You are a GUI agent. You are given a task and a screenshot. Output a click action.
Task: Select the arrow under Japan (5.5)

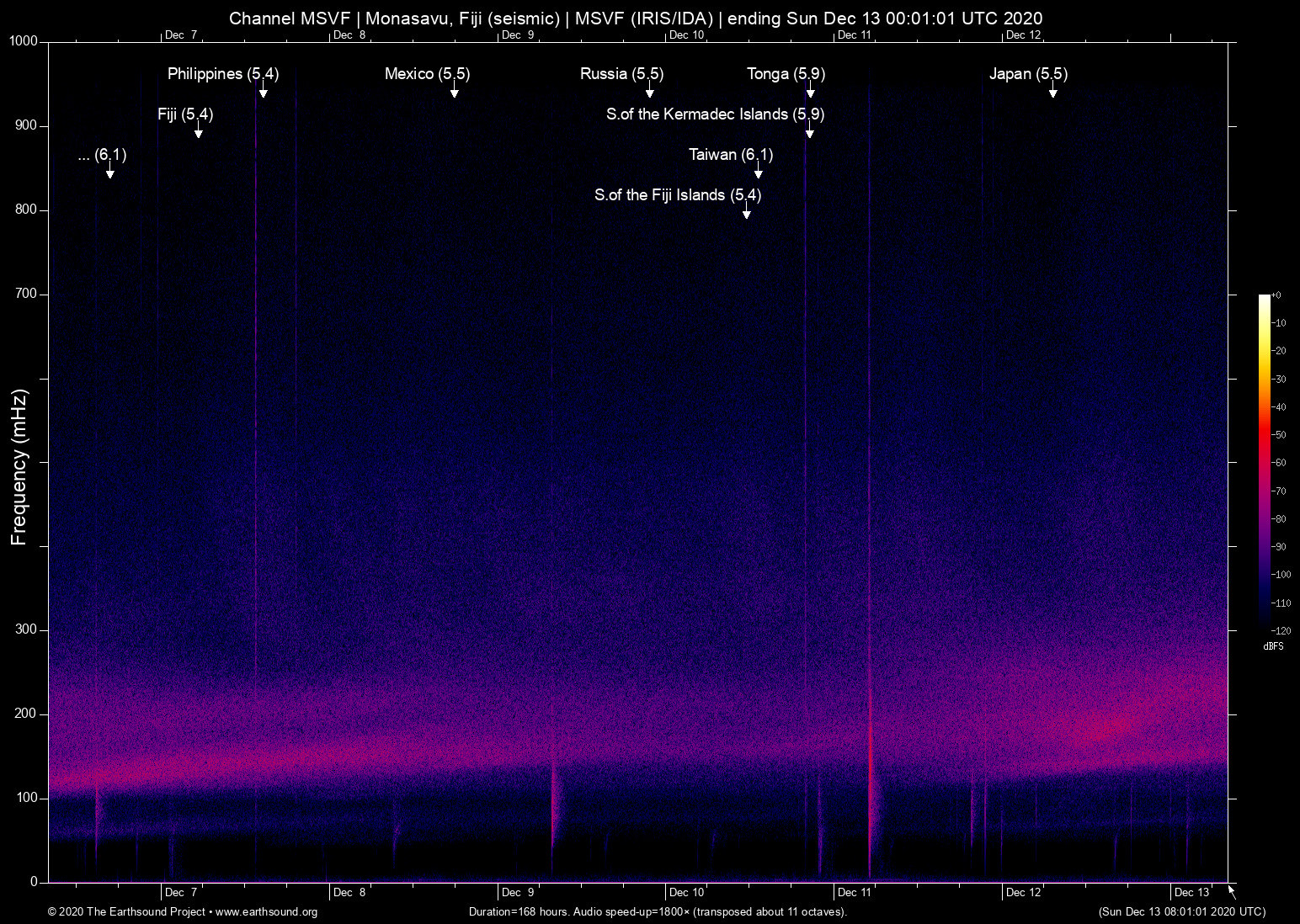click(x=1052, y=91)
